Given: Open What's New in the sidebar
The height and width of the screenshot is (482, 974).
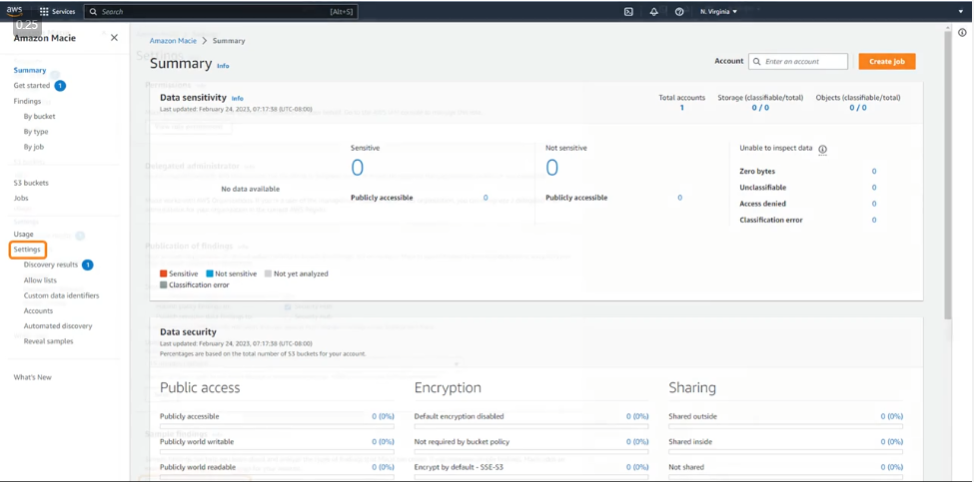Looking at the screenshot, I should coord(33,377).
